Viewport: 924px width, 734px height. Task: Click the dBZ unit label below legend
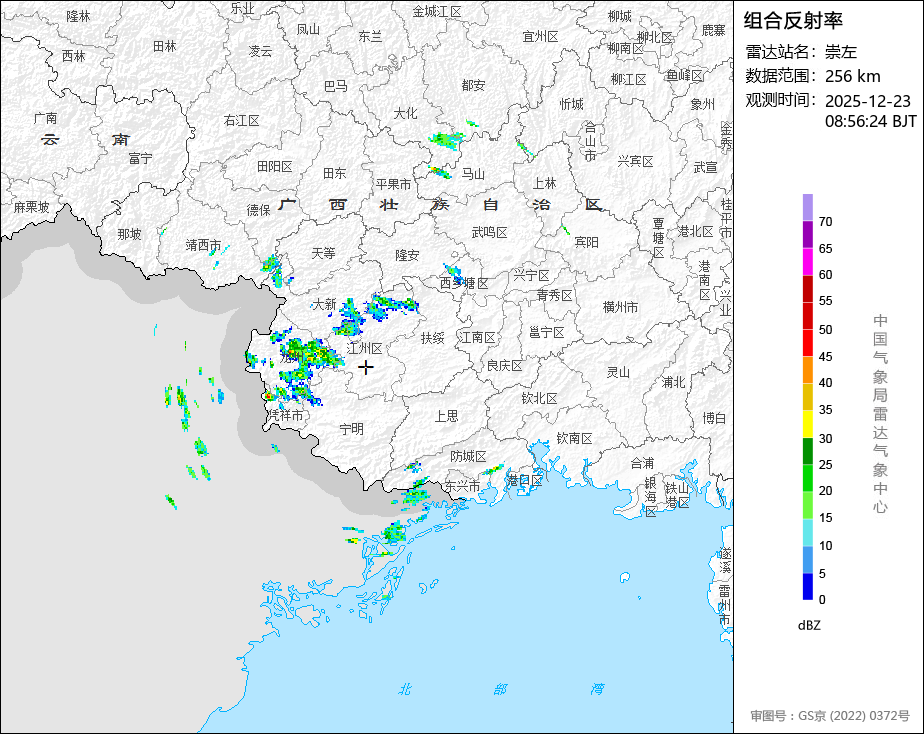tap(810, 625)
